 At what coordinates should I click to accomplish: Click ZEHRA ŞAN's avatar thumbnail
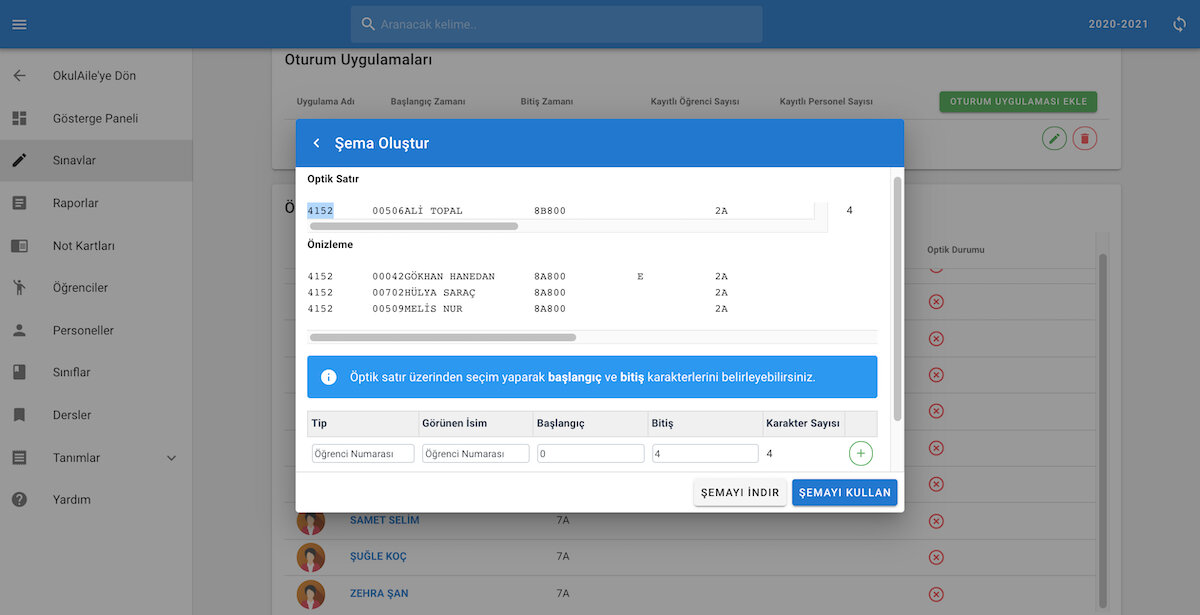pyautogui.click(x=311, y=594)
